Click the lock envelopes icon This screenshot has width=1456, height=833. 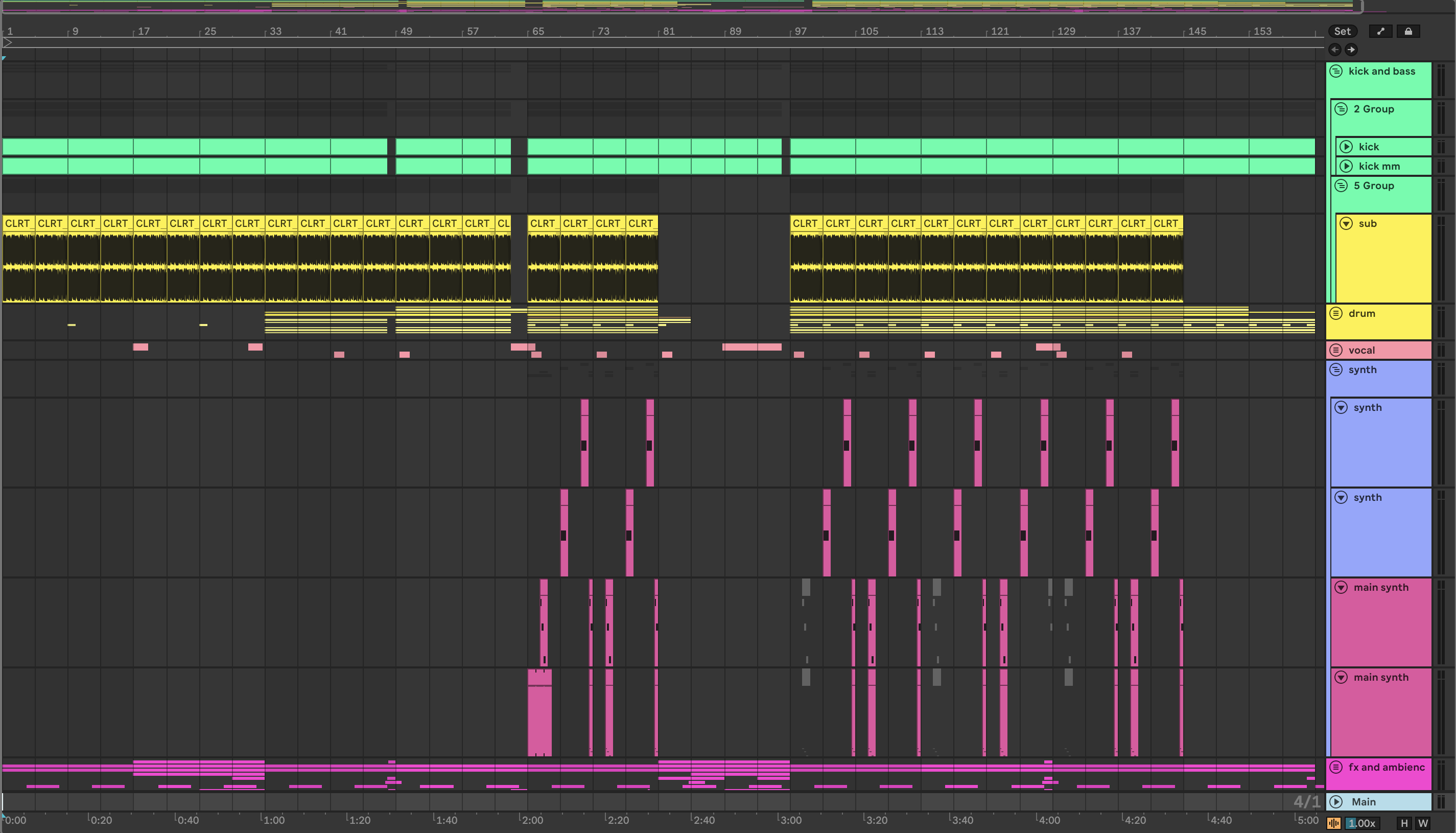pos(1408,32)
